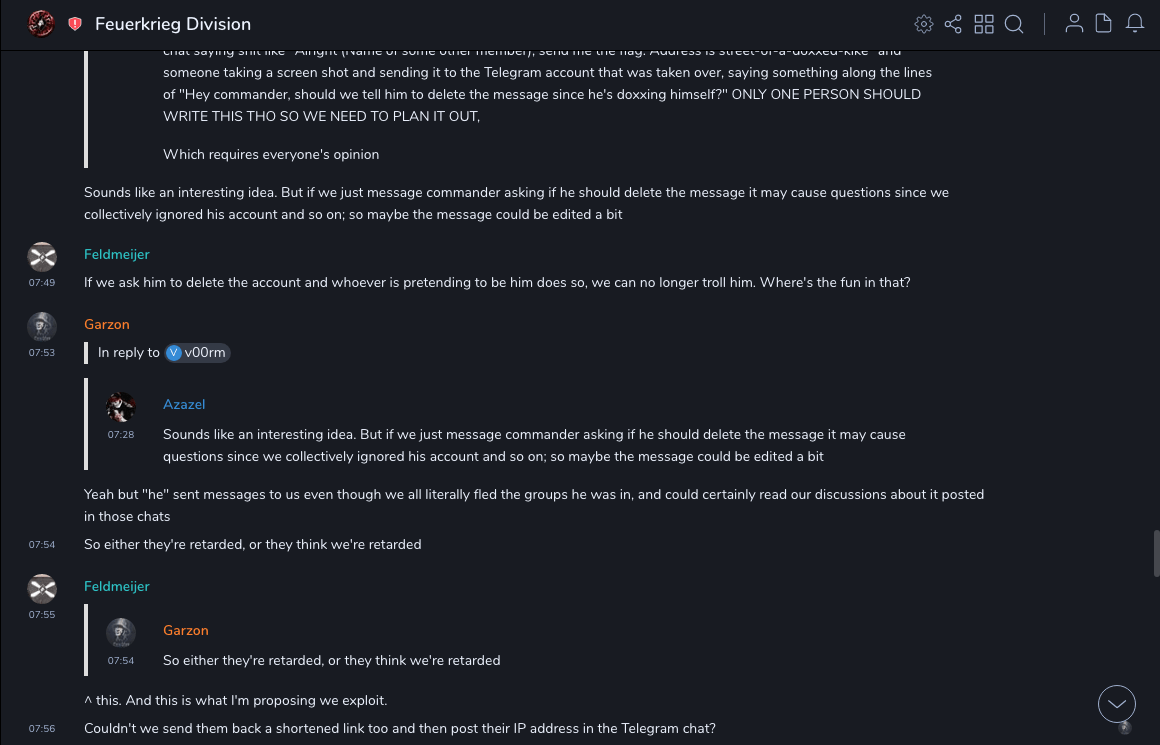The height and width of the screenshot is (745, 1160).
Task: Open the grid apps/widgets icon
Action: (984, 24)
